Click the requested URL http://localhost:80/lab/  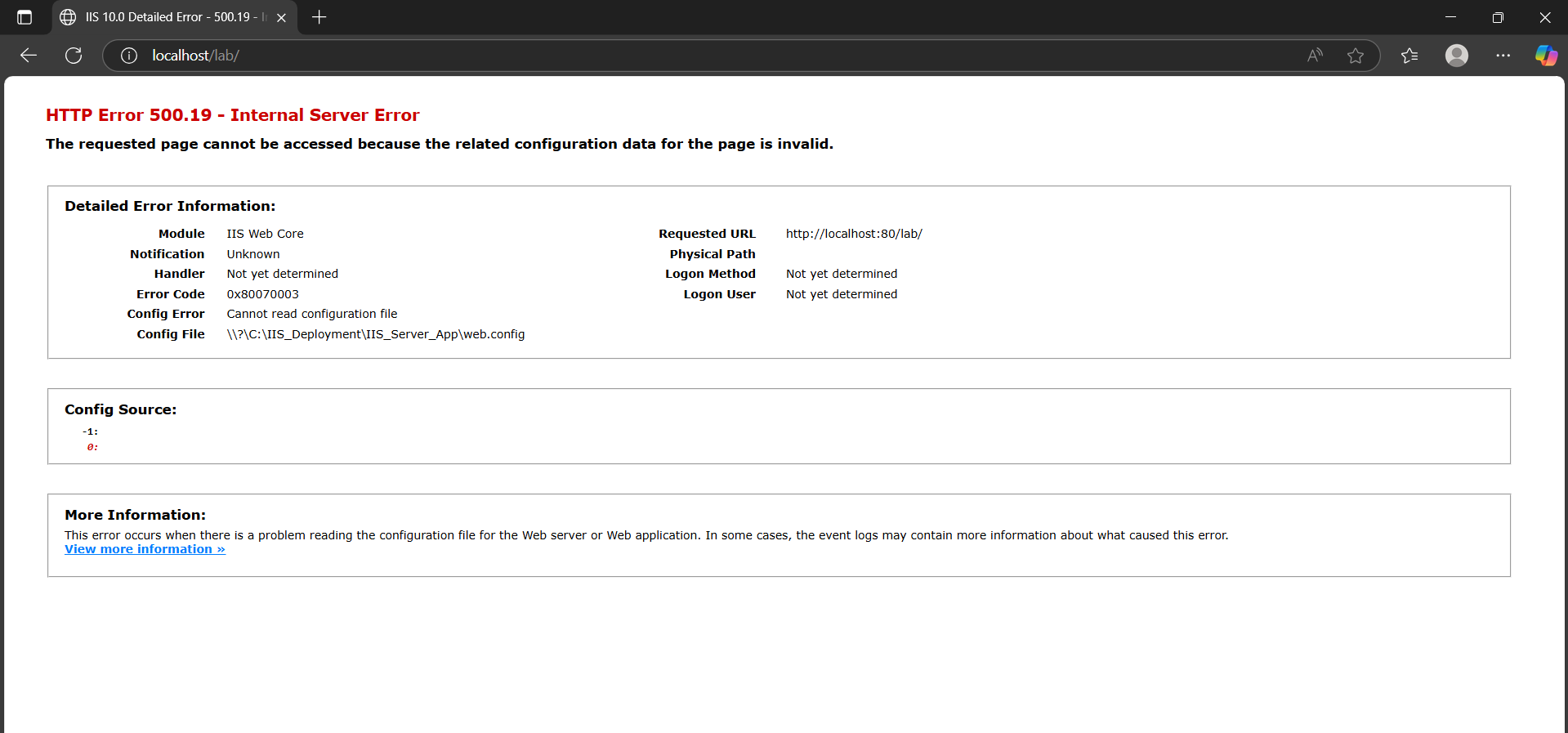tap(854, 234)
